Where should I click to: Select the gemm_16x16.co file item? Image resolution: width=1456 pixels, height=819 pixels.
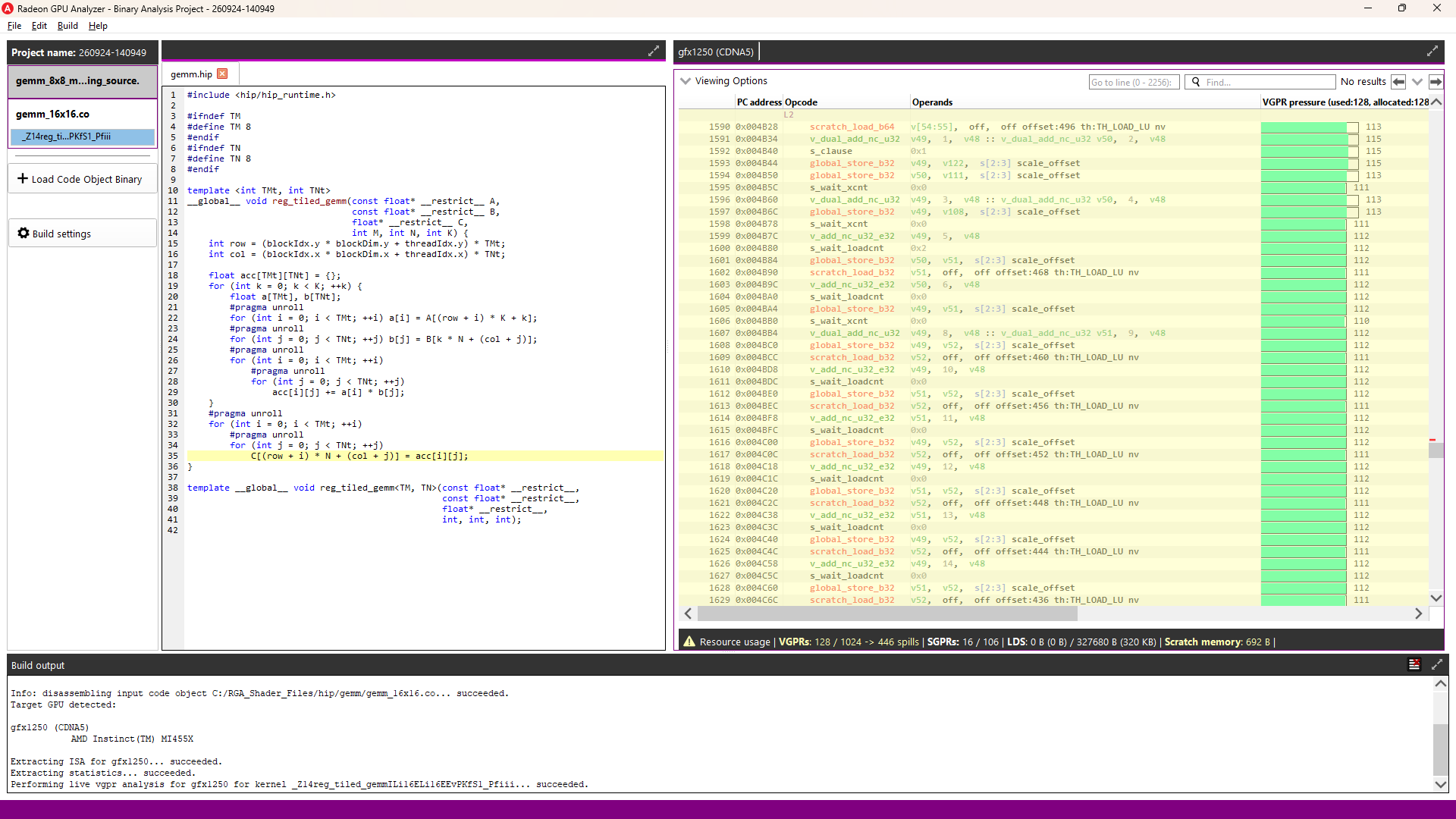click(82, 115)
